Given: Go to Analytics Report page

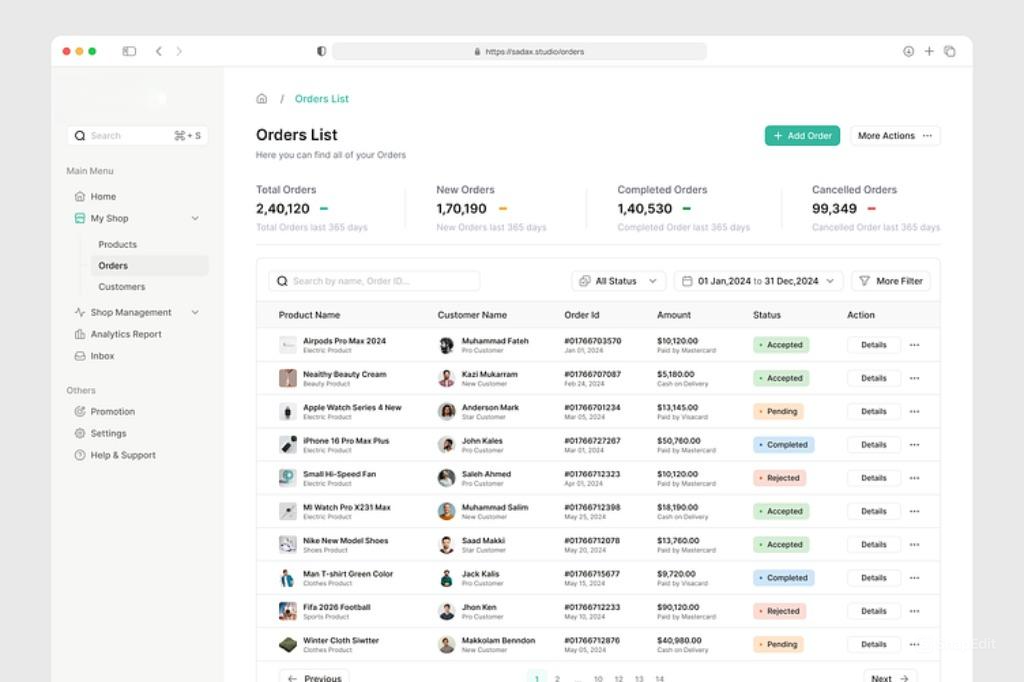Looking at the screenshot, I should coord(125,334).
